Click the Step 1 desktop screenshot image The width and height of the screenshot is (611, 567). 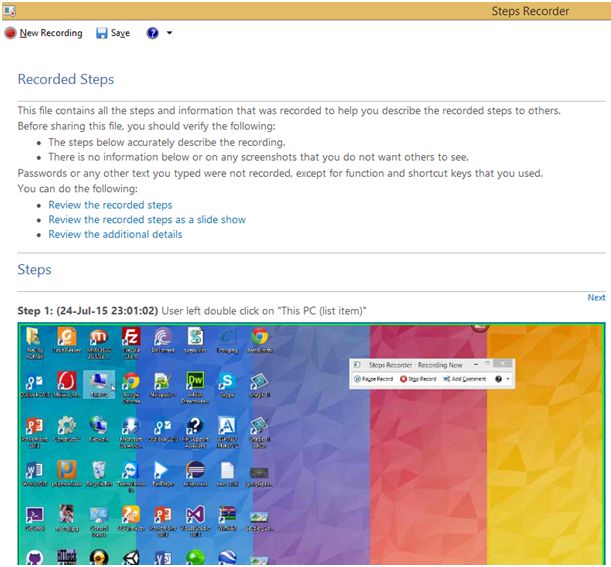click(311, 443)
